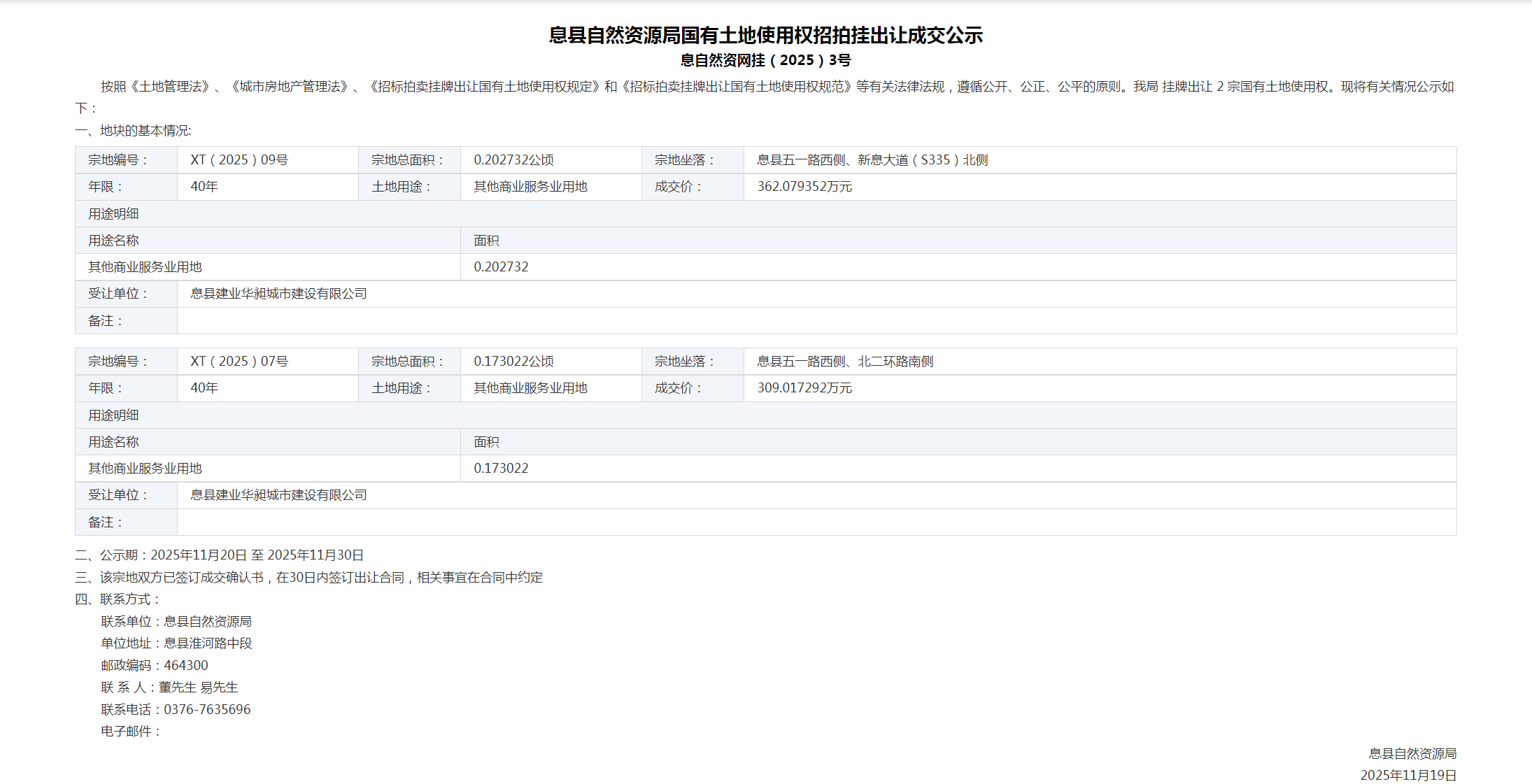Select the contact persons 董先生 易先生

coord(198,687)
